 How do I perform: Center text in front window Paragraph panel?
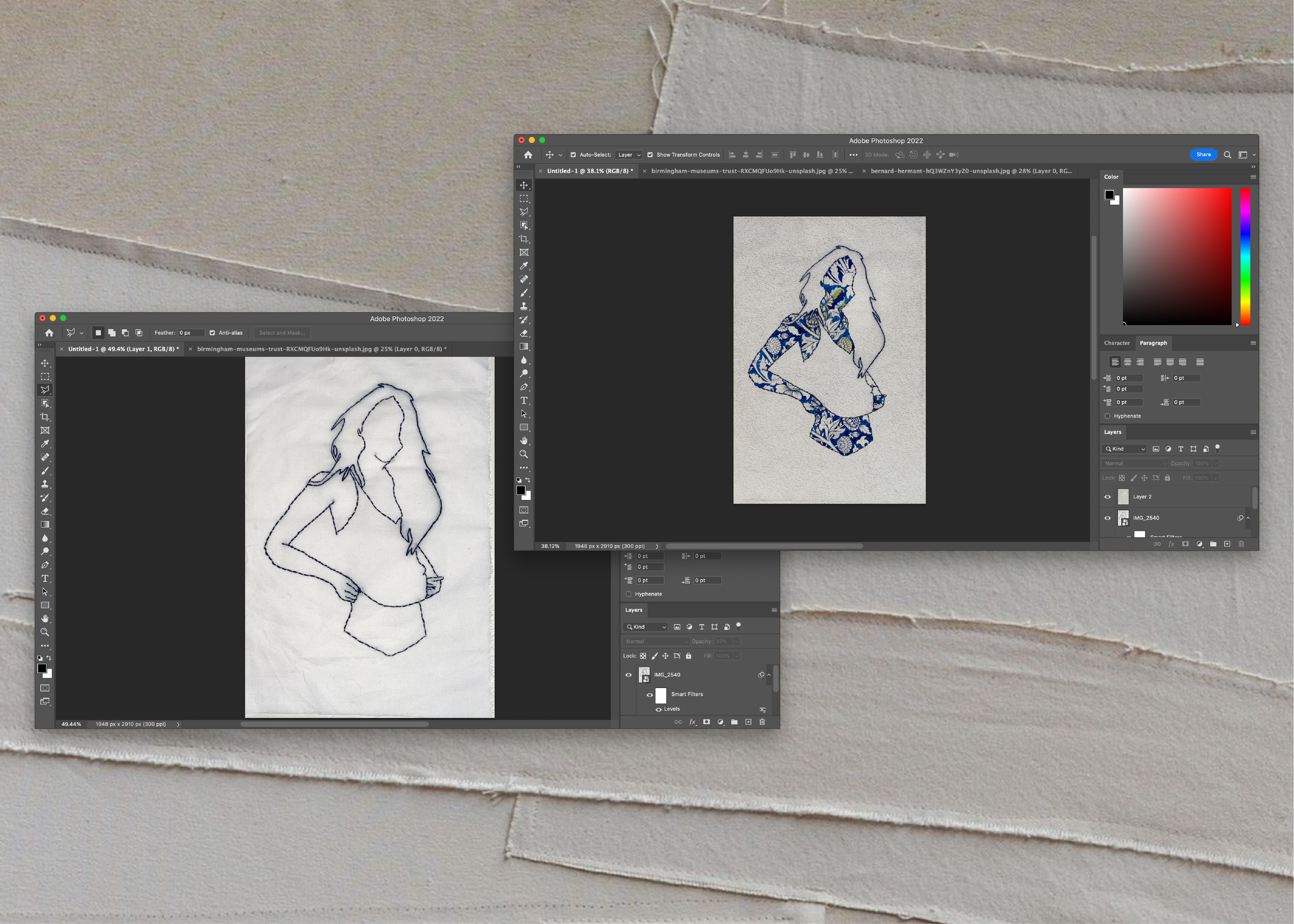click(x=1127, y=362)
